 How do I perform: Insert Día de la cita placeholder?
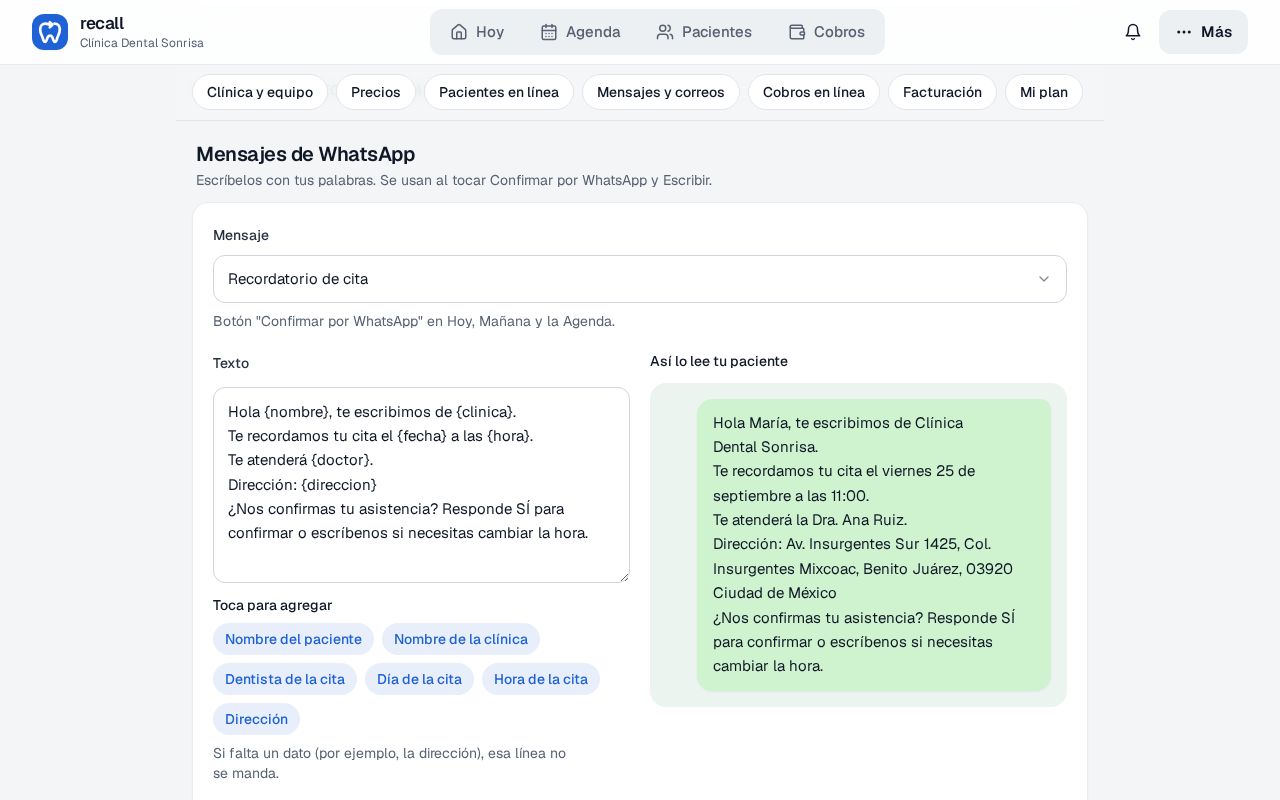point(419,679)
